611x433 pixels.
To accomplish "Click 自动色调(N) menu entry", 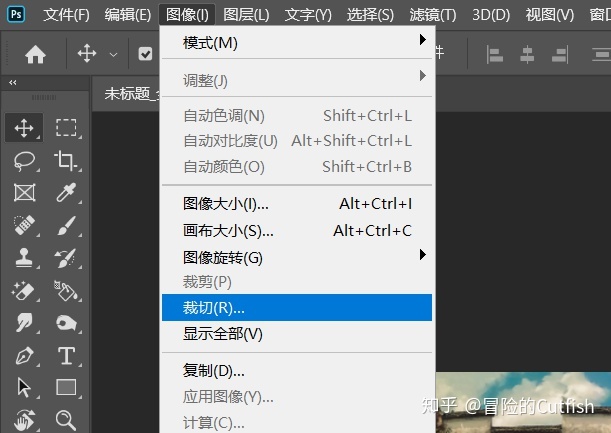I will [x=297, y=116].
